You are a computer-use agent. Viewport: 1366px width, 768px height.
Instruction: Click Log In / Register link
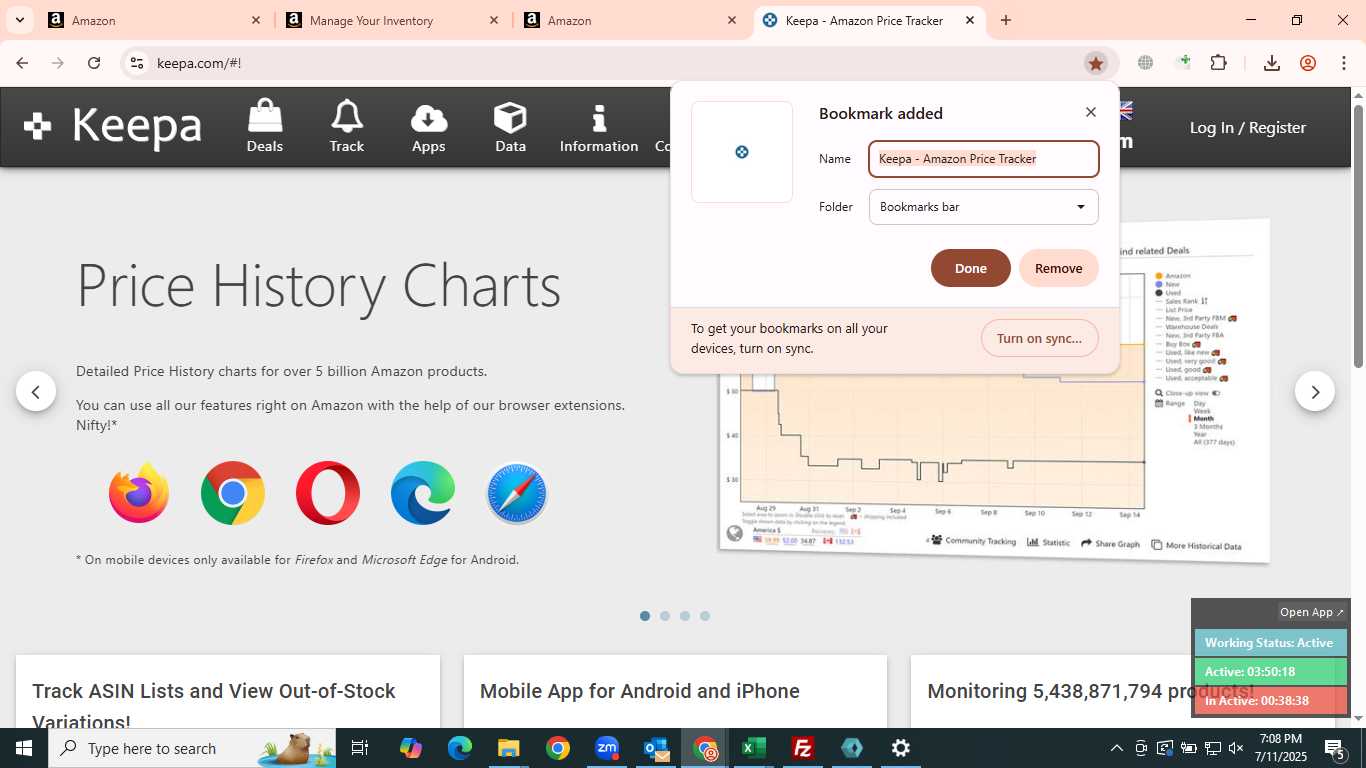tap(1248, 128)
